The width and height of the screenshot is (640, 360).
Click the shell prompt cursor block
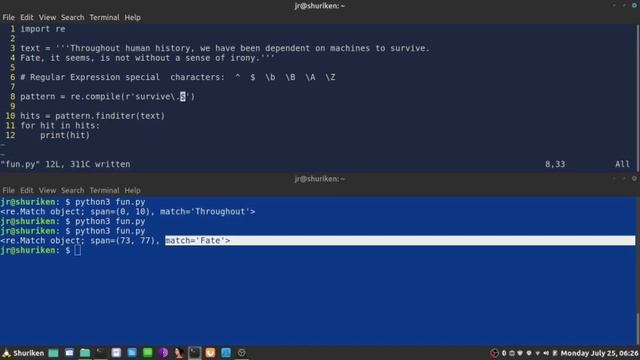point(78,250)
